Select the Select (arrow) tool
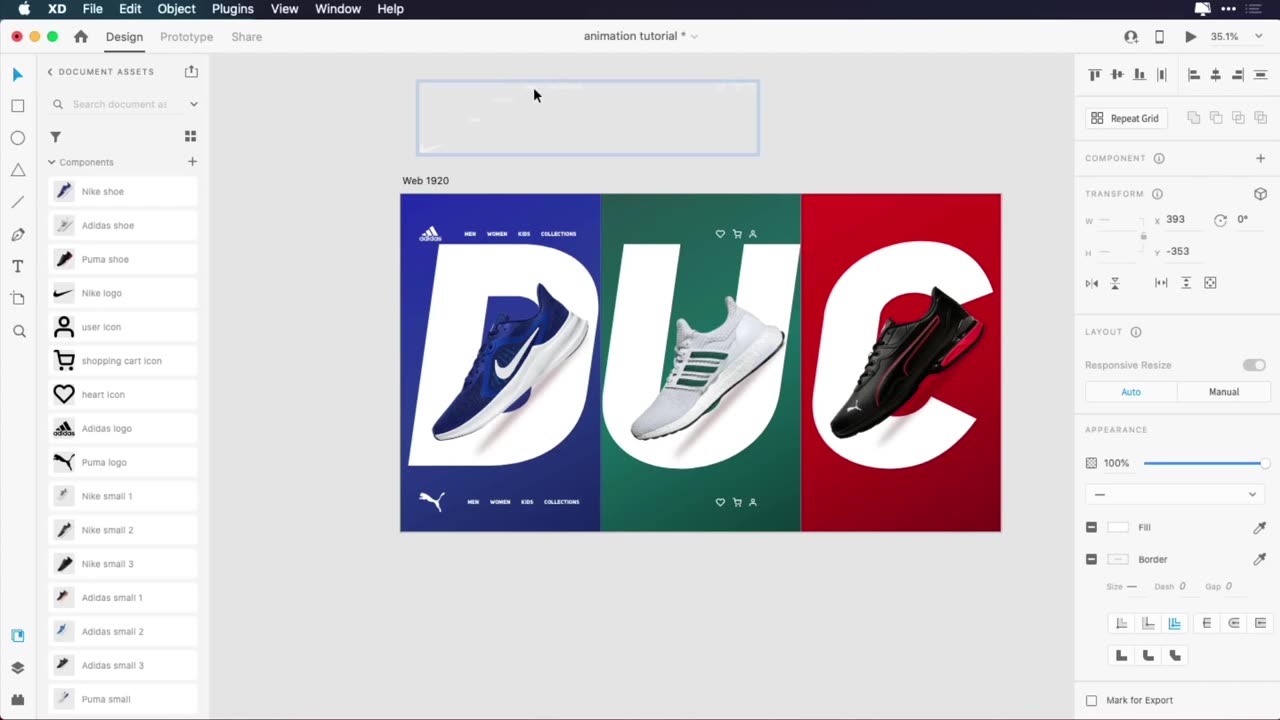1280x720 pixels. [x=17, y=75]
